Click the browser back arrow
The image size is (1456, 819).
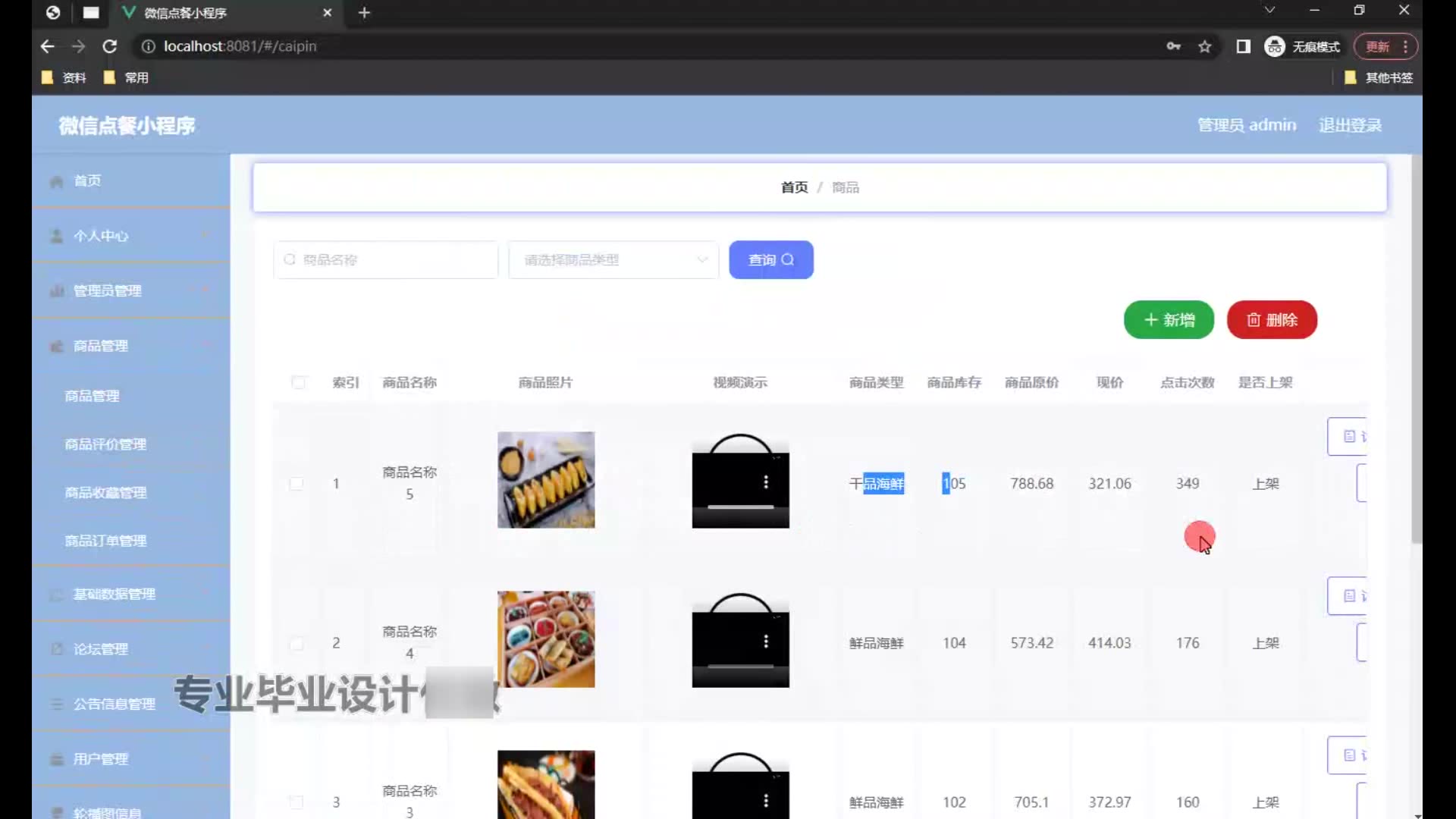(48, 46)
